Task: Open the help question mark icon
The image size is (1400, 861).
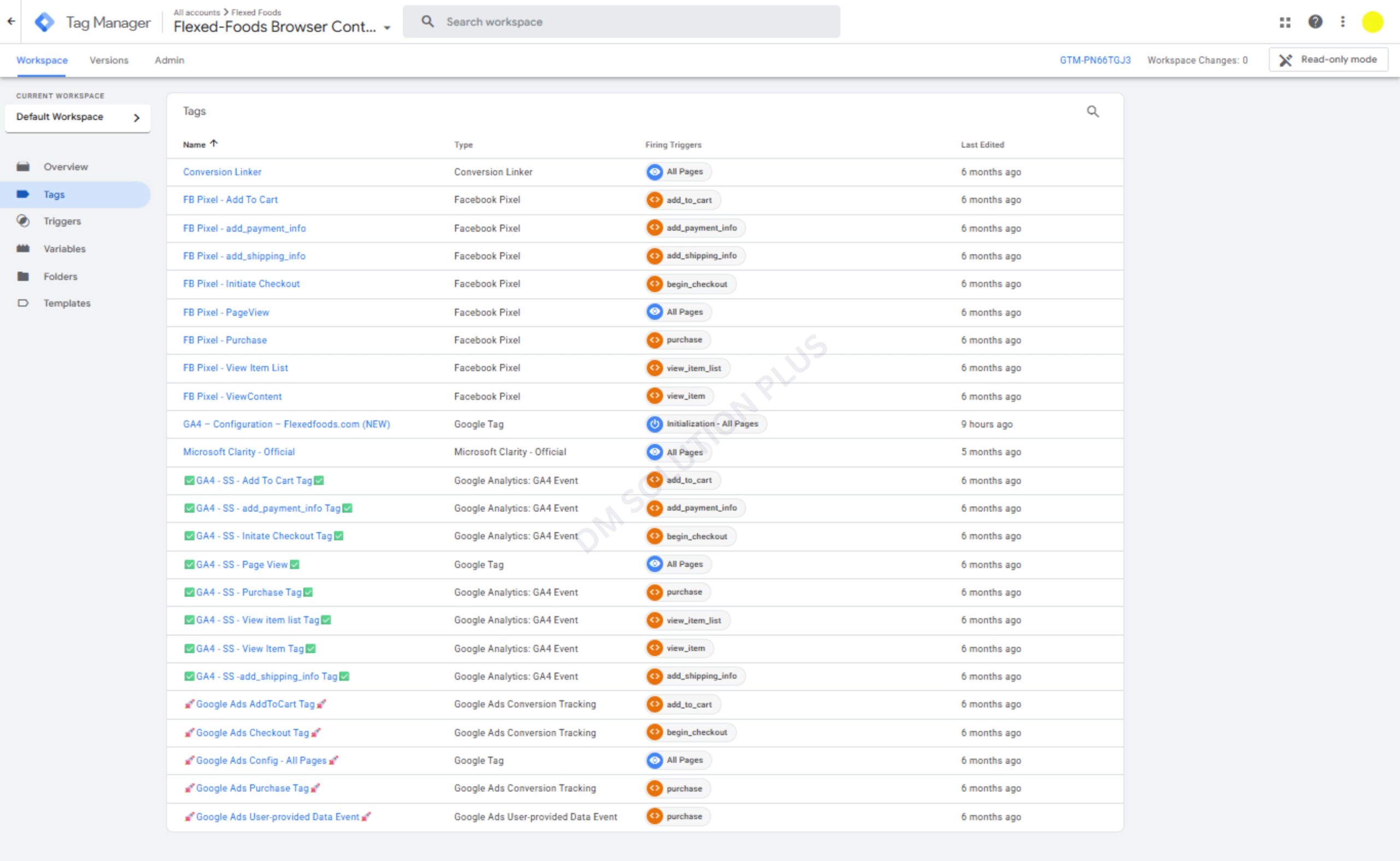Action: pos(1315,22)
